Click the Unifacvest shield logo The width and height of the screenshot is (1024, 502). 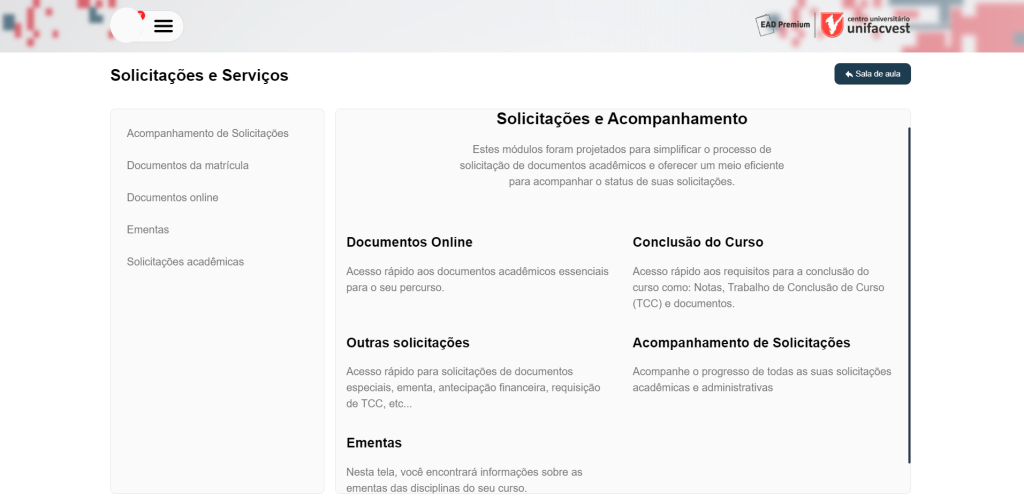pyautogui.click(x=832, y=24)
